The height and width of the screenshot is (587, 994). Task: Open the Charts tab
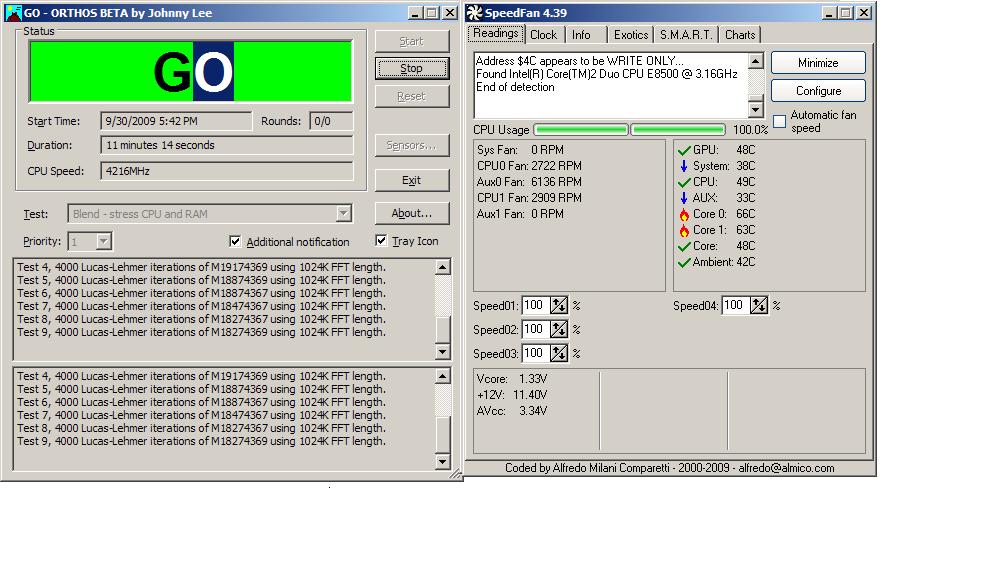coord(740,35)
